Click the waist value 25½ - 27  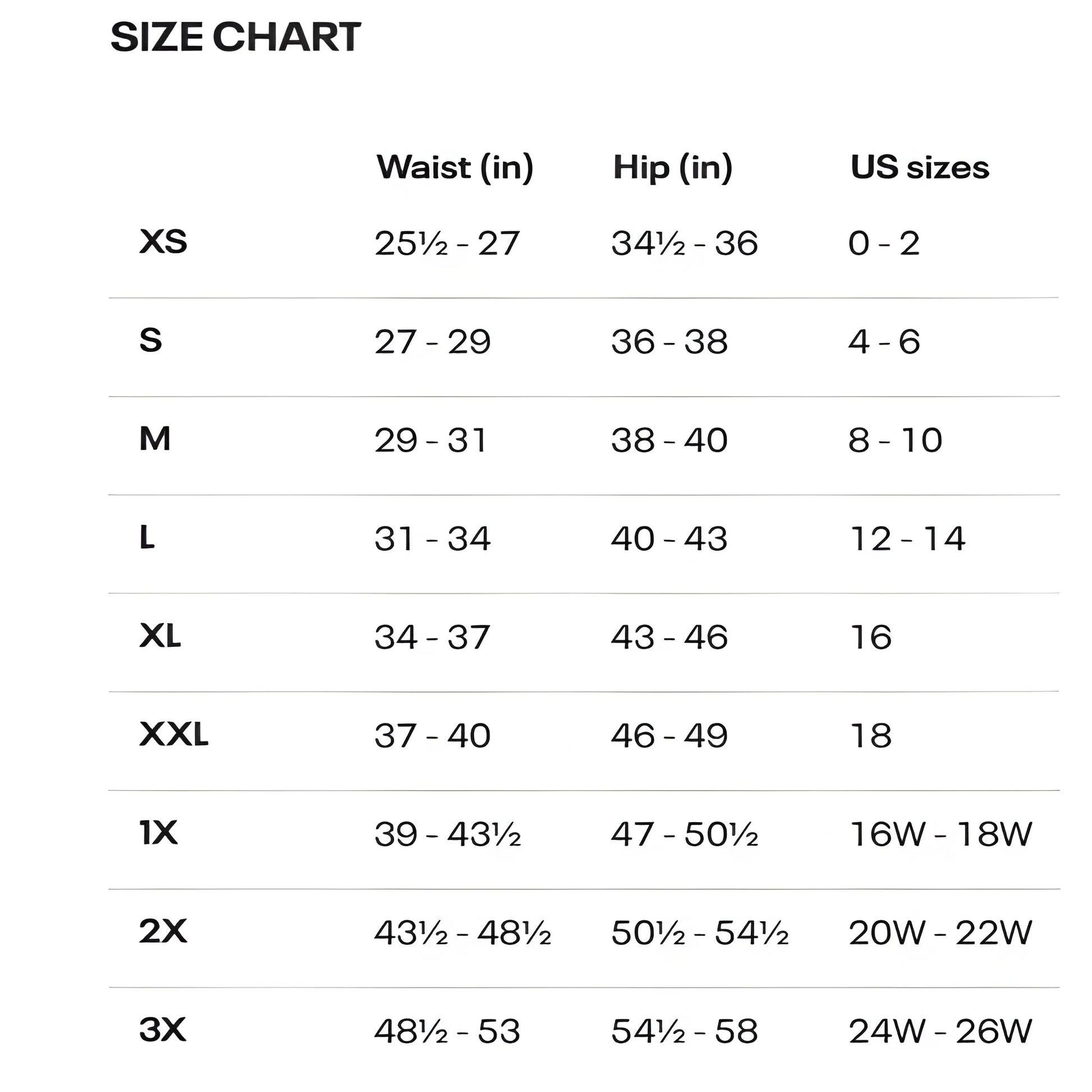coord(447,244)
